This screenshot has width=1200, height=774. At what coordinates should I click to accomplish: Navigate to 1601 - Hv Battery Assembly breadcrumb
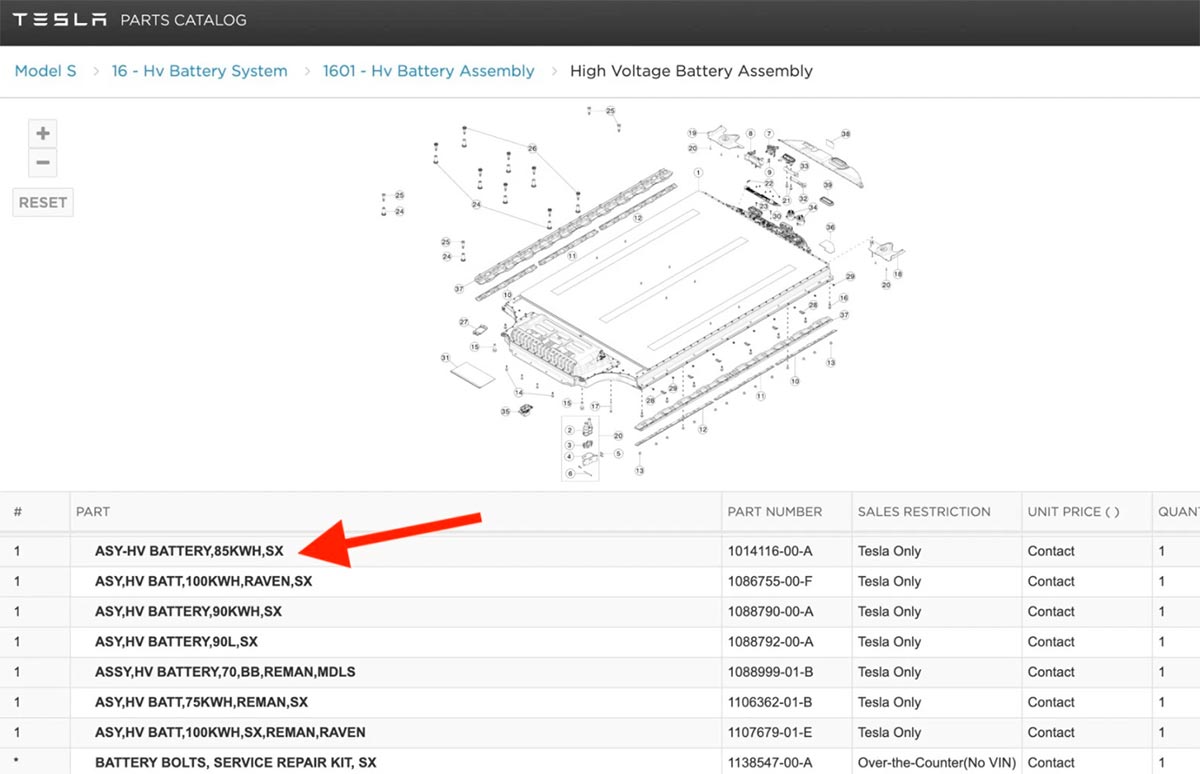tap(428, 71)
